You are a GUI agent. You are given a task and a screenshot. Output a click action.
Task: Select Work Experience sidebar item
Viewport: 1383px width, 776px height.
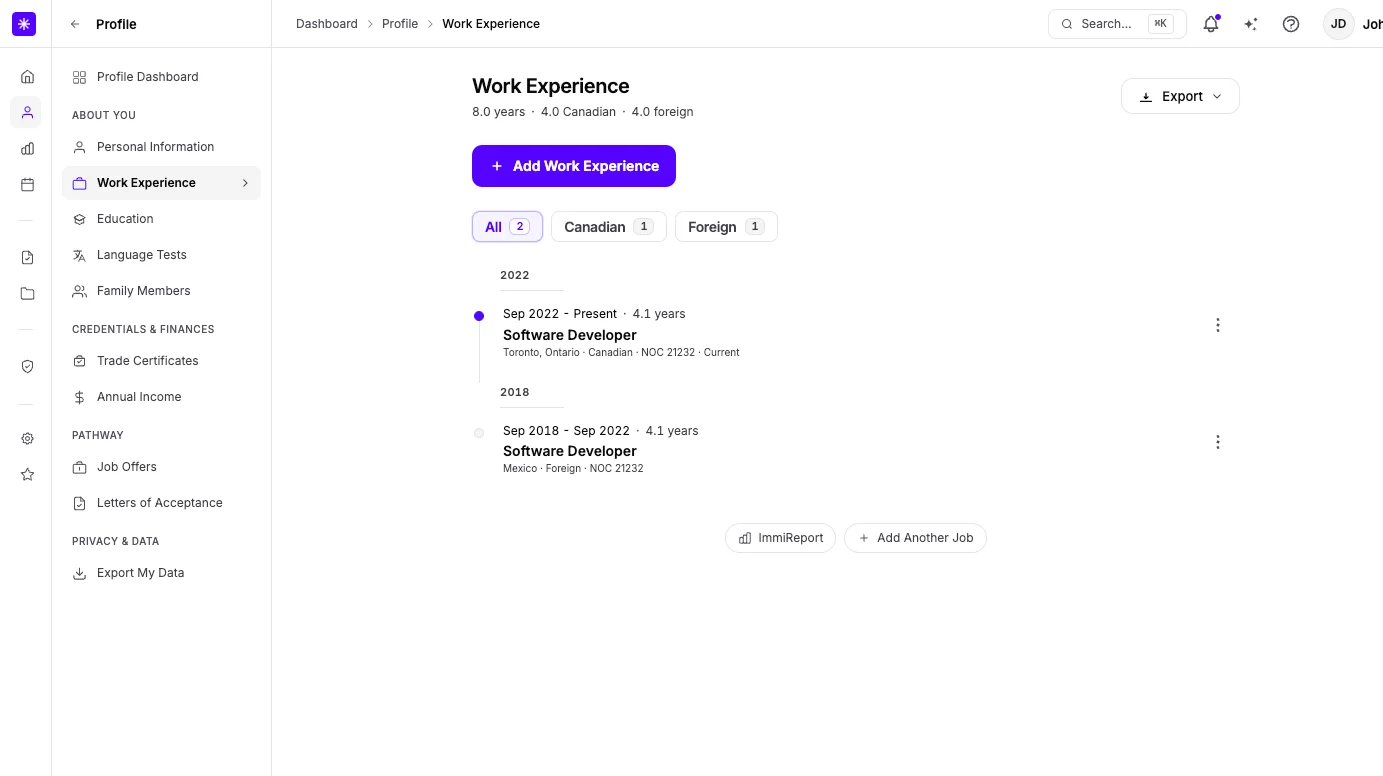(161, 183)
